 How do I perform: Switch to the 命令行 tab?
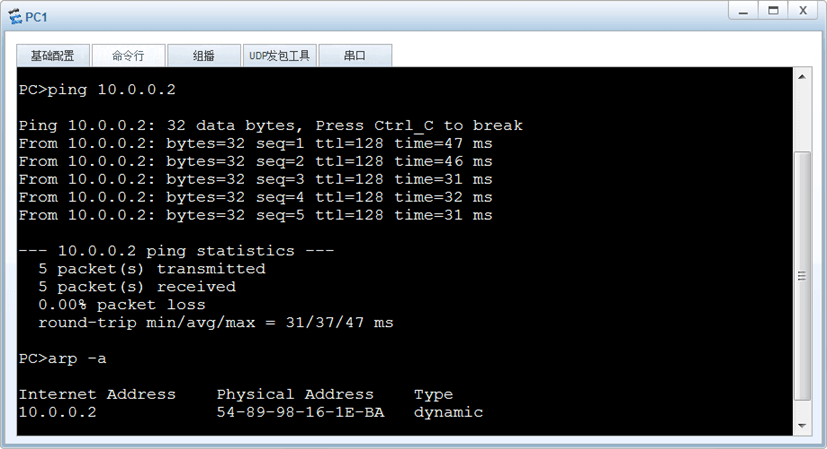tap(129, 55)
